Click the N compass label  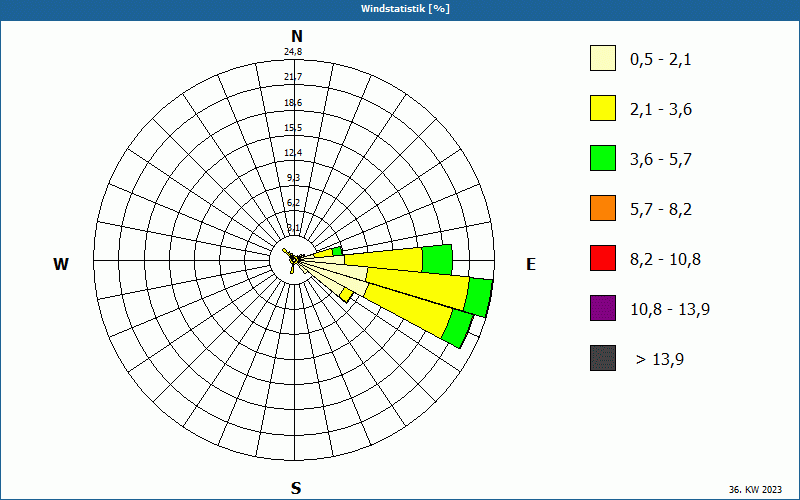[x=296, y=36]
